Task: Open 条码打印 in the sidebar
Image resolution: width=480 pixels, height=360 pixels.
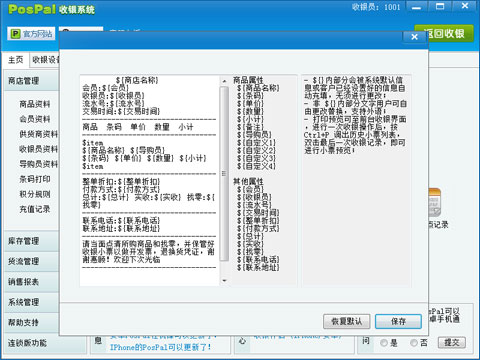Action: (x=35, y=179)
